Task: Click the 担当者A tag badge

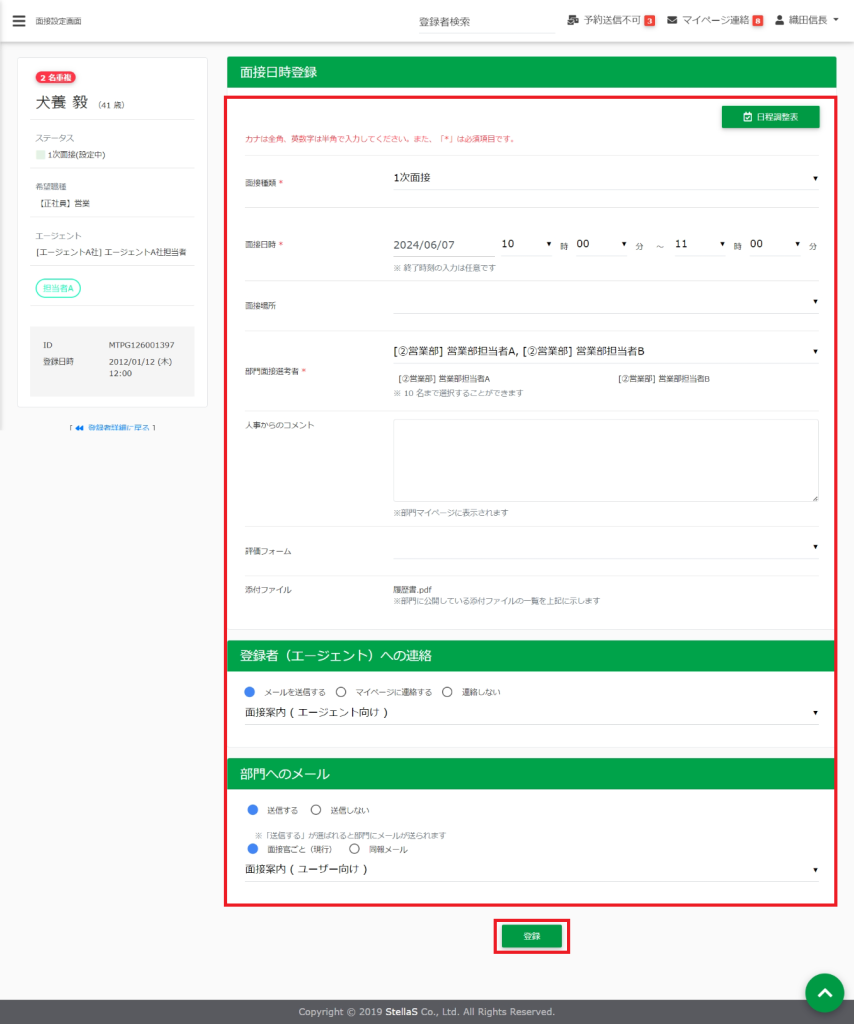Action: [x=59, y=288]
